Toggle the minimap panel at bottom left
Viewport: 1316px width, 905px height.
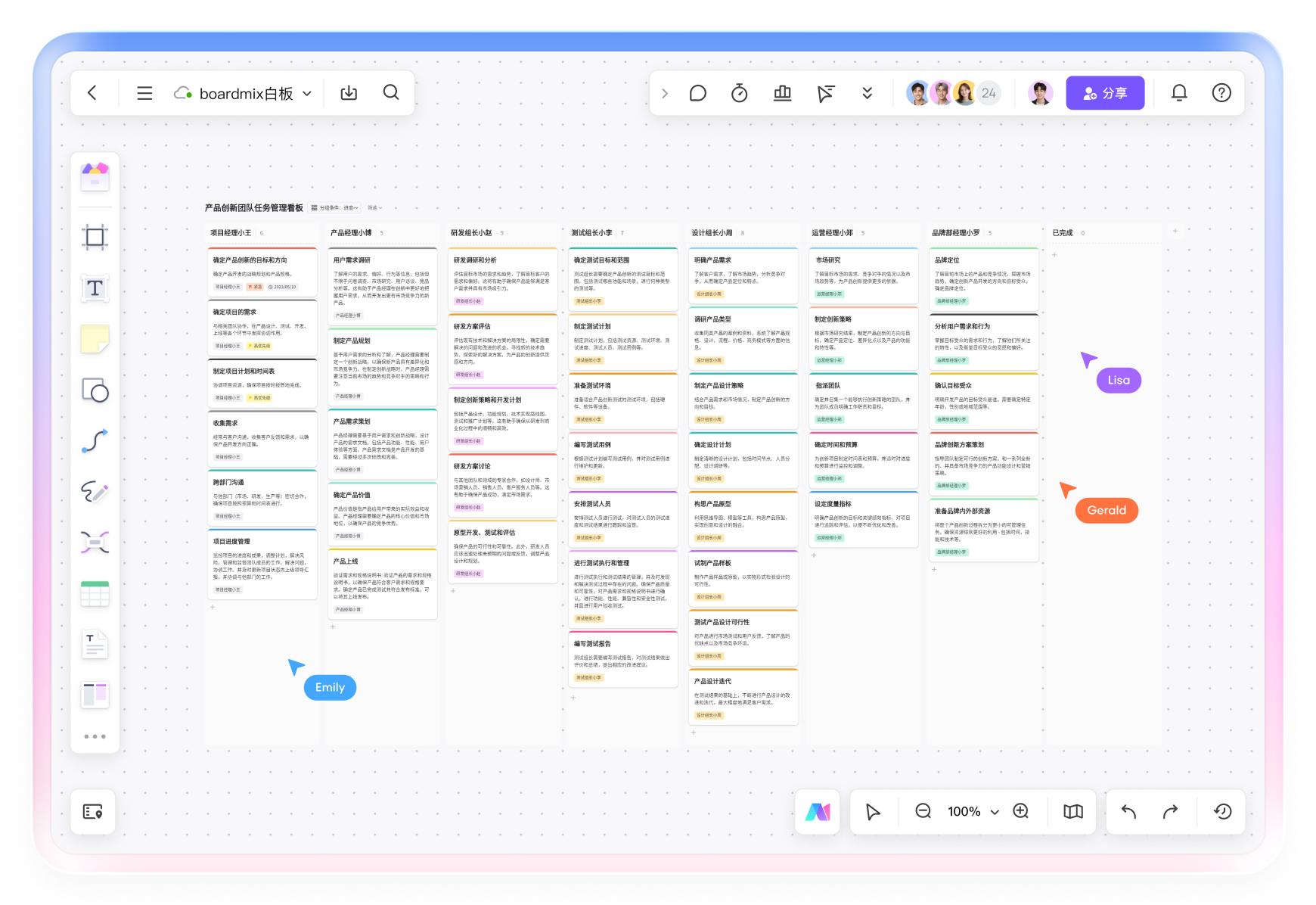pyautogui.click(x=93, y=811)
